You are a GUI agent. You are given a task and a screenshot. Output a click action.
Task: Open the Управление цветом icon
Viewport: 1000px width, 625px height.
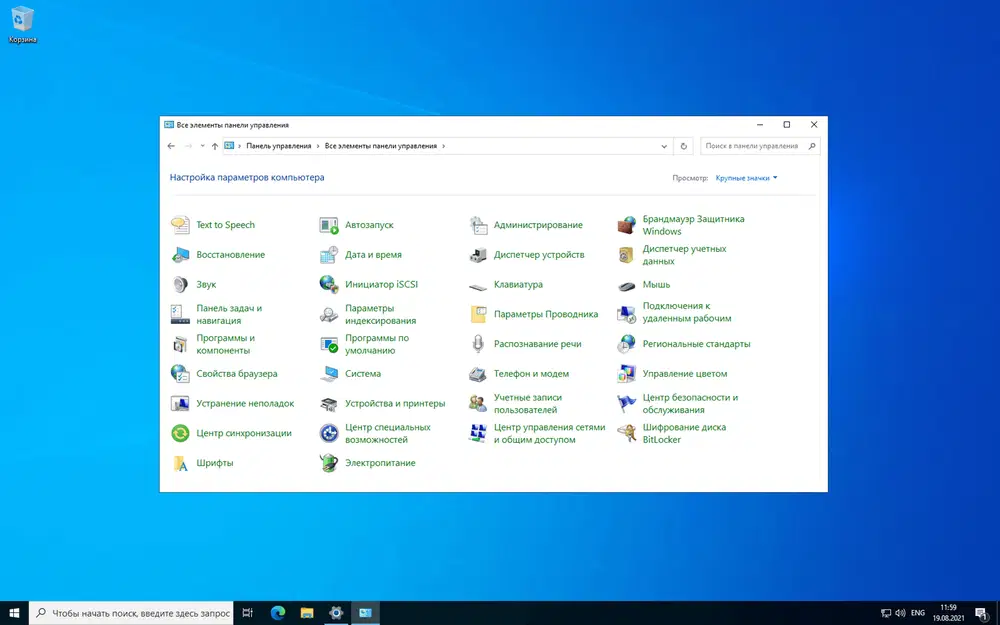pos(626,374)
